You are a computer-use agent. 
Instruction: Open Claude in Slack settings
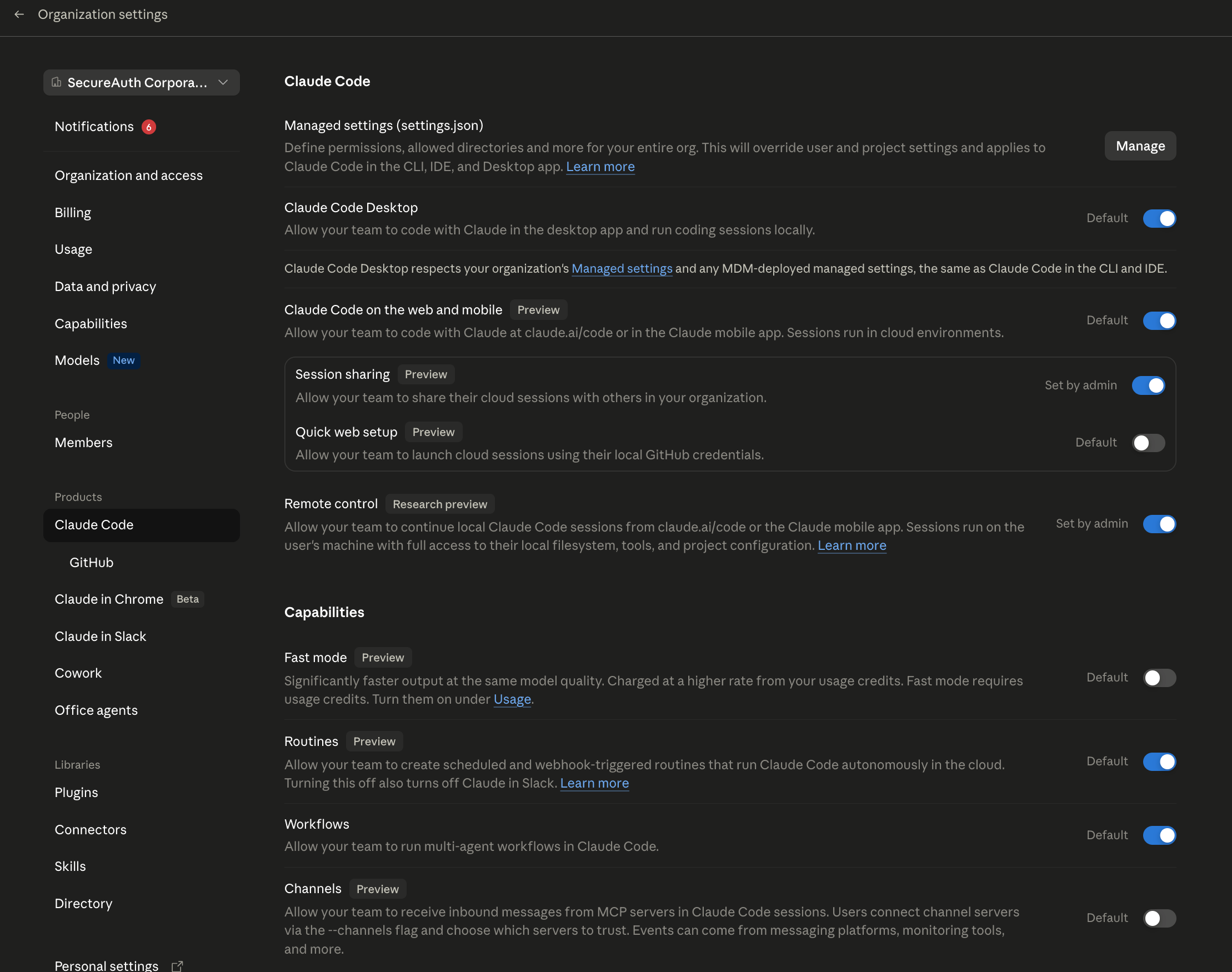(141, 636)
